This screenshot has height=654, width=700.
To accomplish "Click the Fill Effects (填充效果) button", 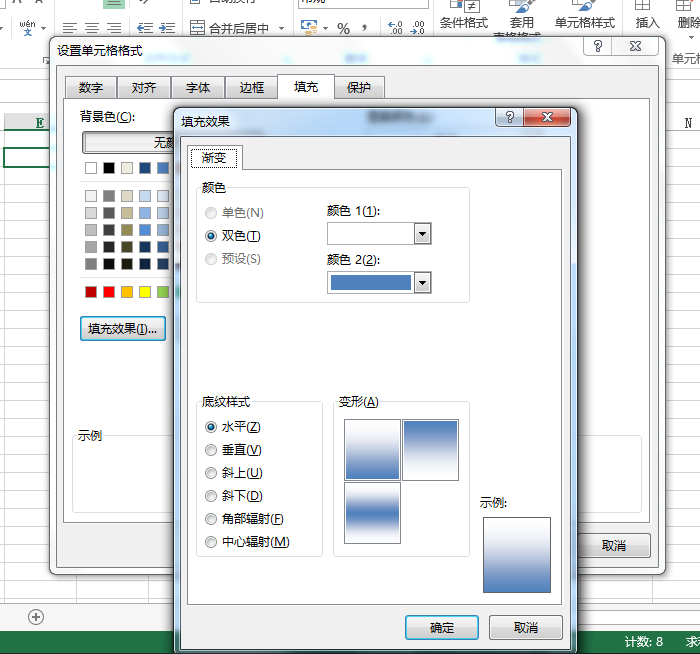I will pos(123,329).
